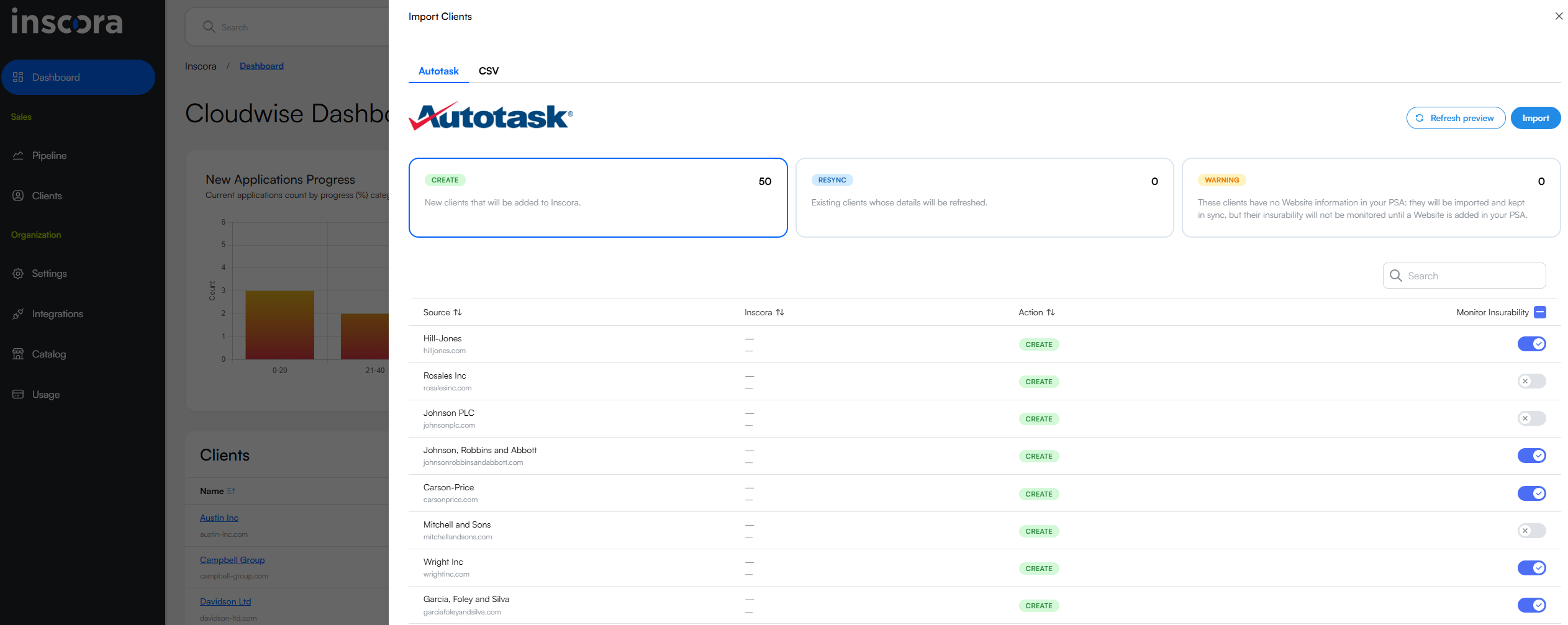Click the Carson-Price source name

(448, 487)
